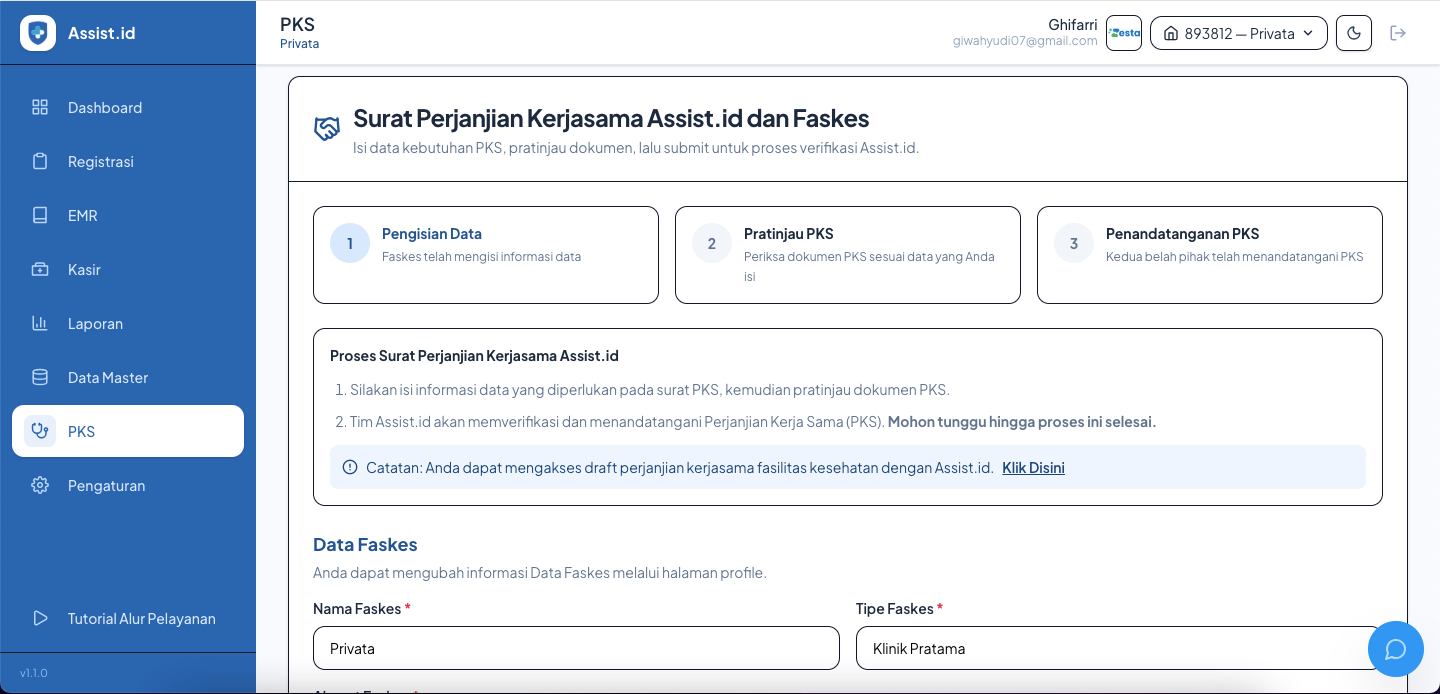This screenshot has height=694, width=1440.
Task: Open the Tipe Faskes Klinik Pratama field
Action: 1119,648
